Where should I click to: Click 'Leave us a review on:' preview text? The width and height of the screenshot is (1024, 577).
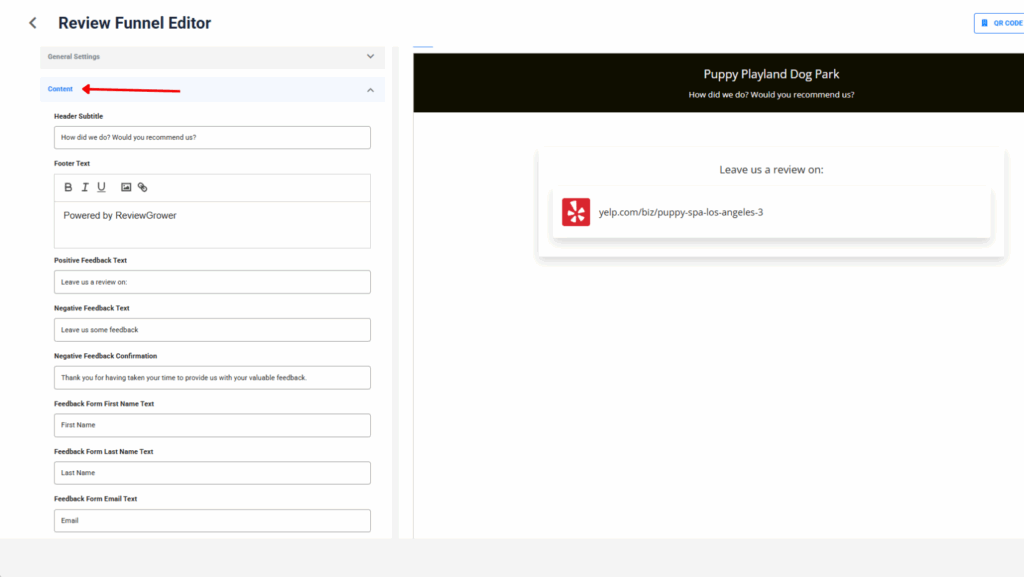pos(771,170)
